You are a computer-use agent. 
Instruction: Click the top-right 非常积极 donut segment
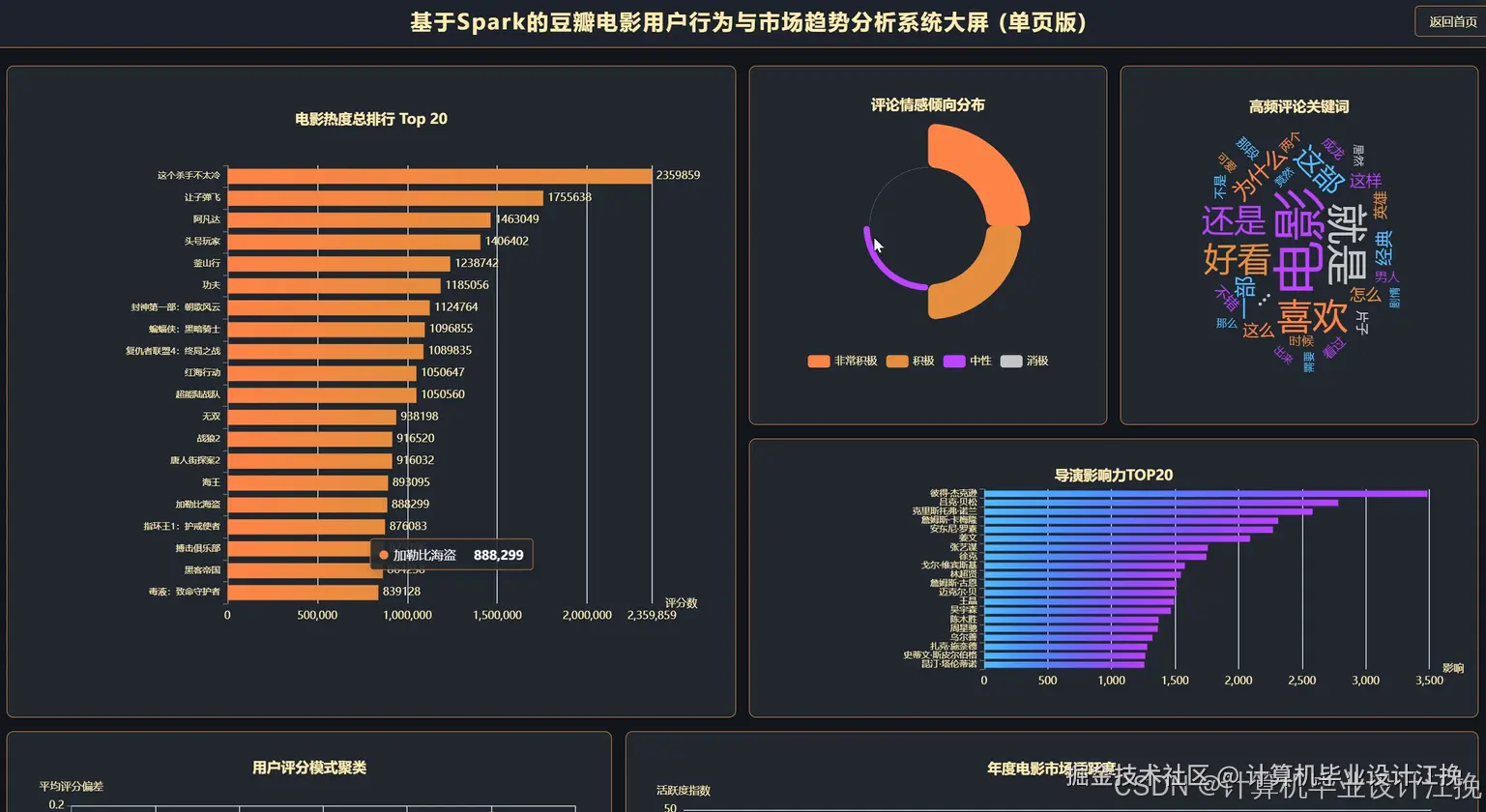coord(988,169)
